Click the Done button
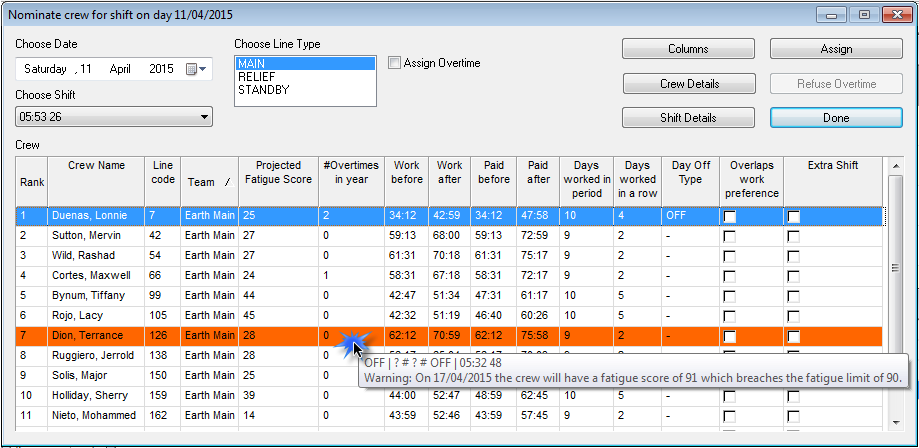The image size is (919, 448). (x=836, y=118)
